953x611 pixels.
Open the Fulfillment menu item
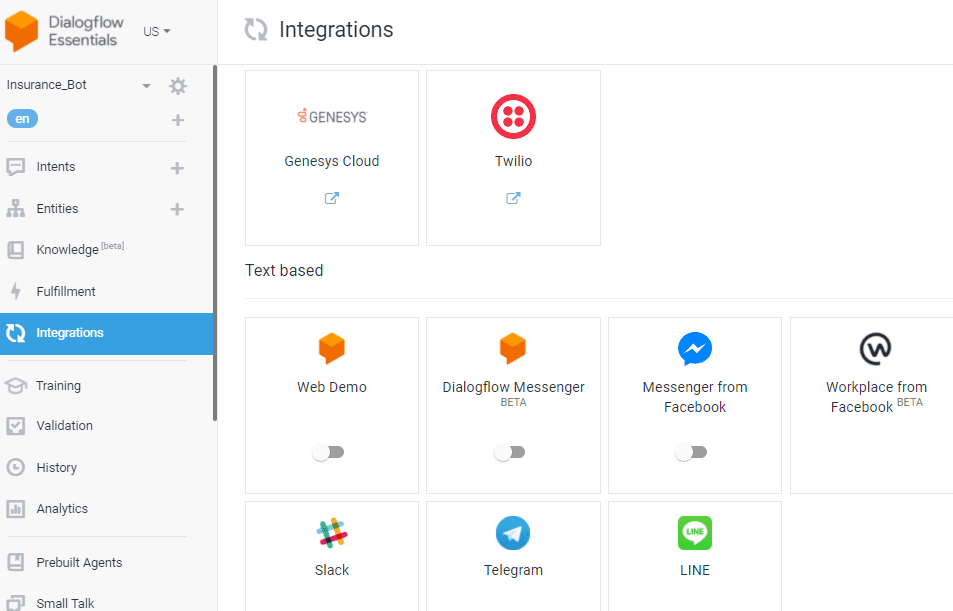pyautogui.click(x=66, y=291)
